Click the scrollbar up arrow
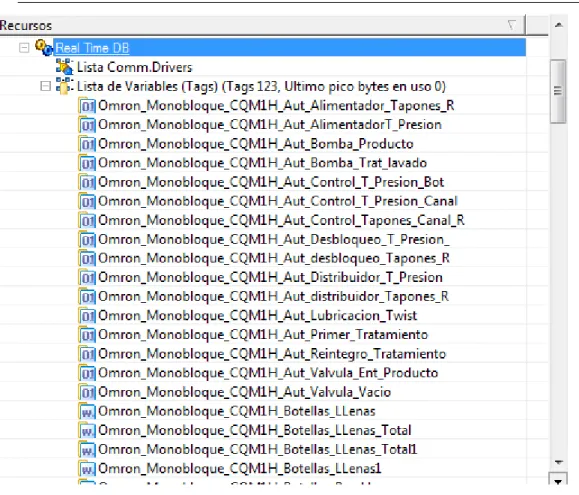Image resolution: width=579 pixels, height=495 pixels. pyautogui.click(x=559, y=25)
